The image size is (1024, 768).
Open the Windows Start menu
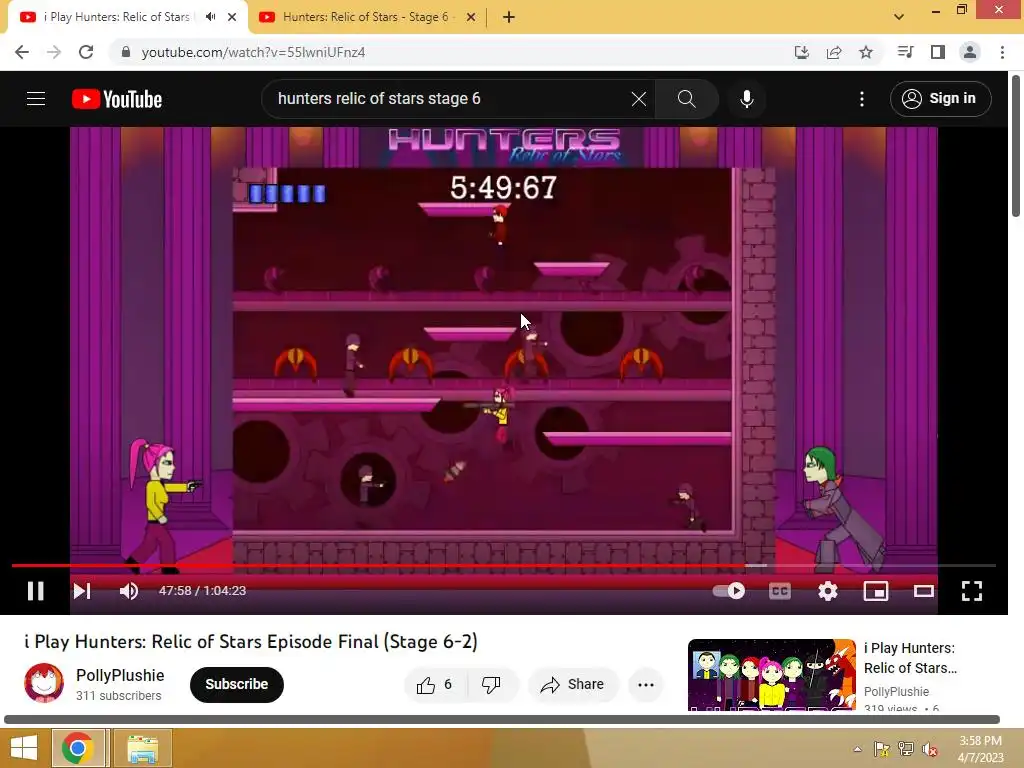[x=24, y=748]
